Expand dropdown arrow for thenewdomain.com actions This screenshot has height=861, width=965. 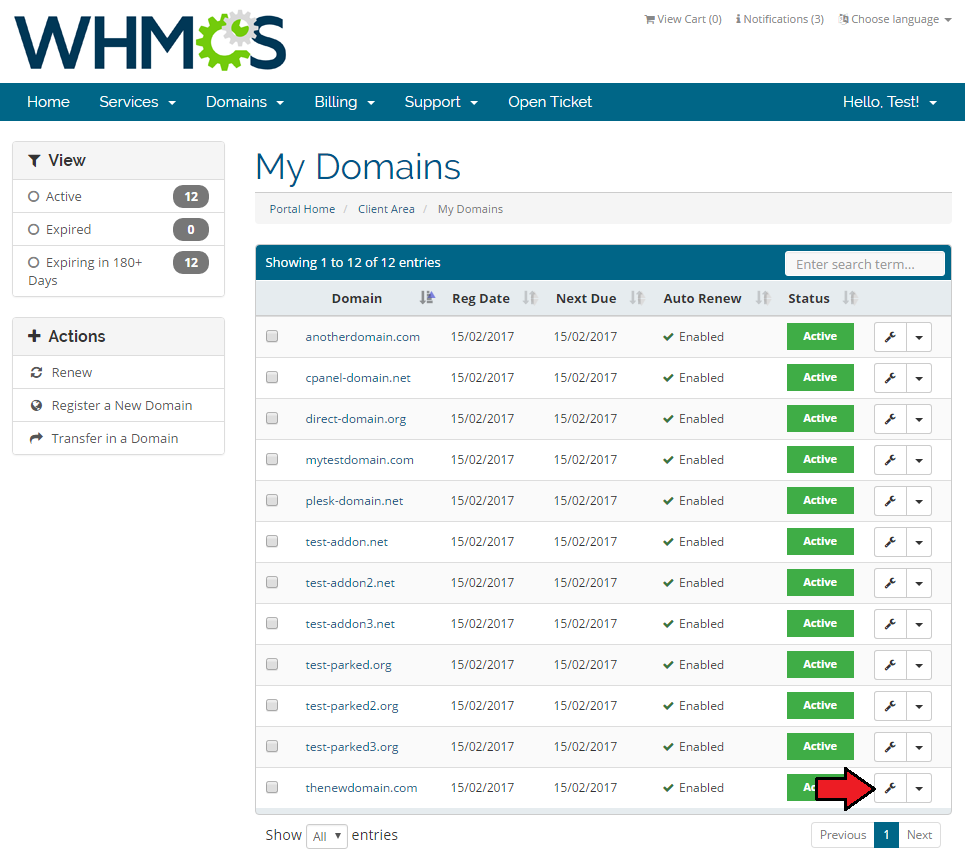(x=919, y=788)
